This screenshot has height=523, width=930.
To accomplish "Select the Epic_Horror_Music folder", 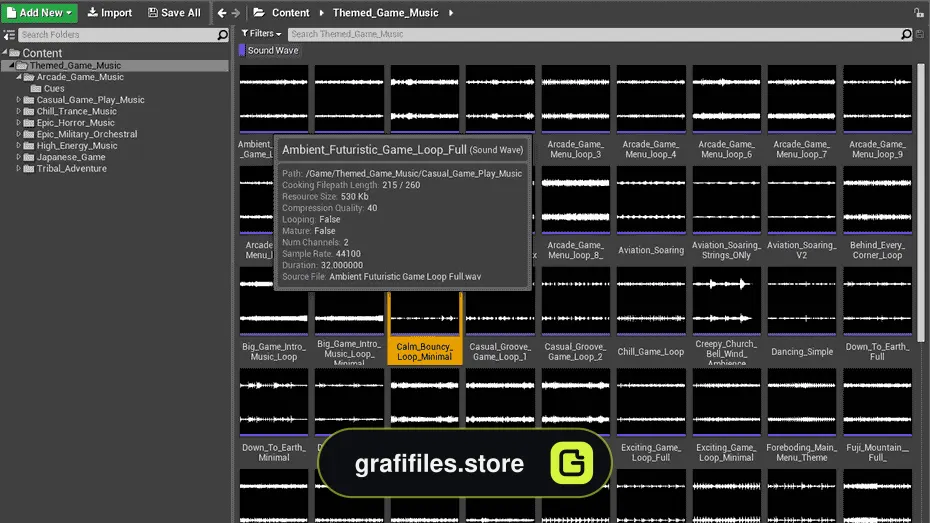I will (75, 123).
